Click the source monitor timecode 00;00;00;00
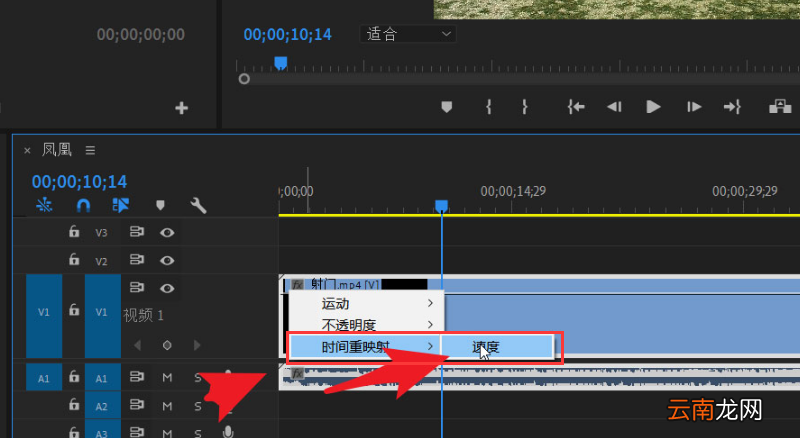This screenshot has height=438, width=800. coord(141,34)
